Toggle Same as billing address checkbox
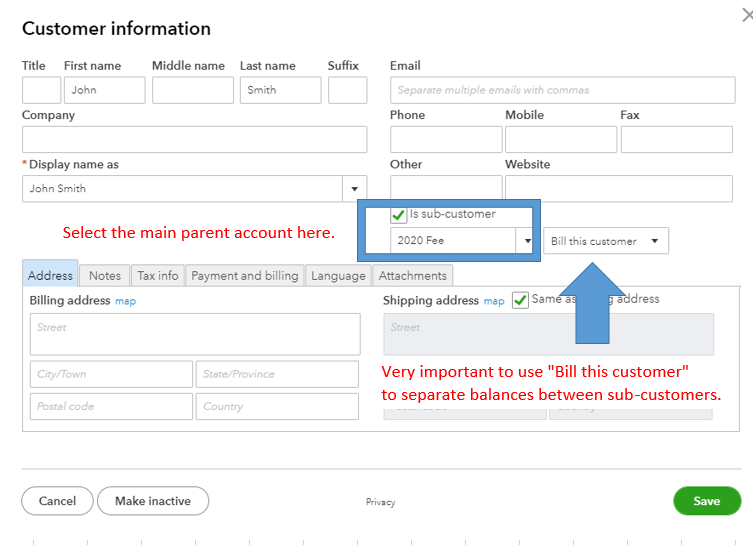Image resolution: width=753 pixels, height=545 pixels. (x=520, y=300)
